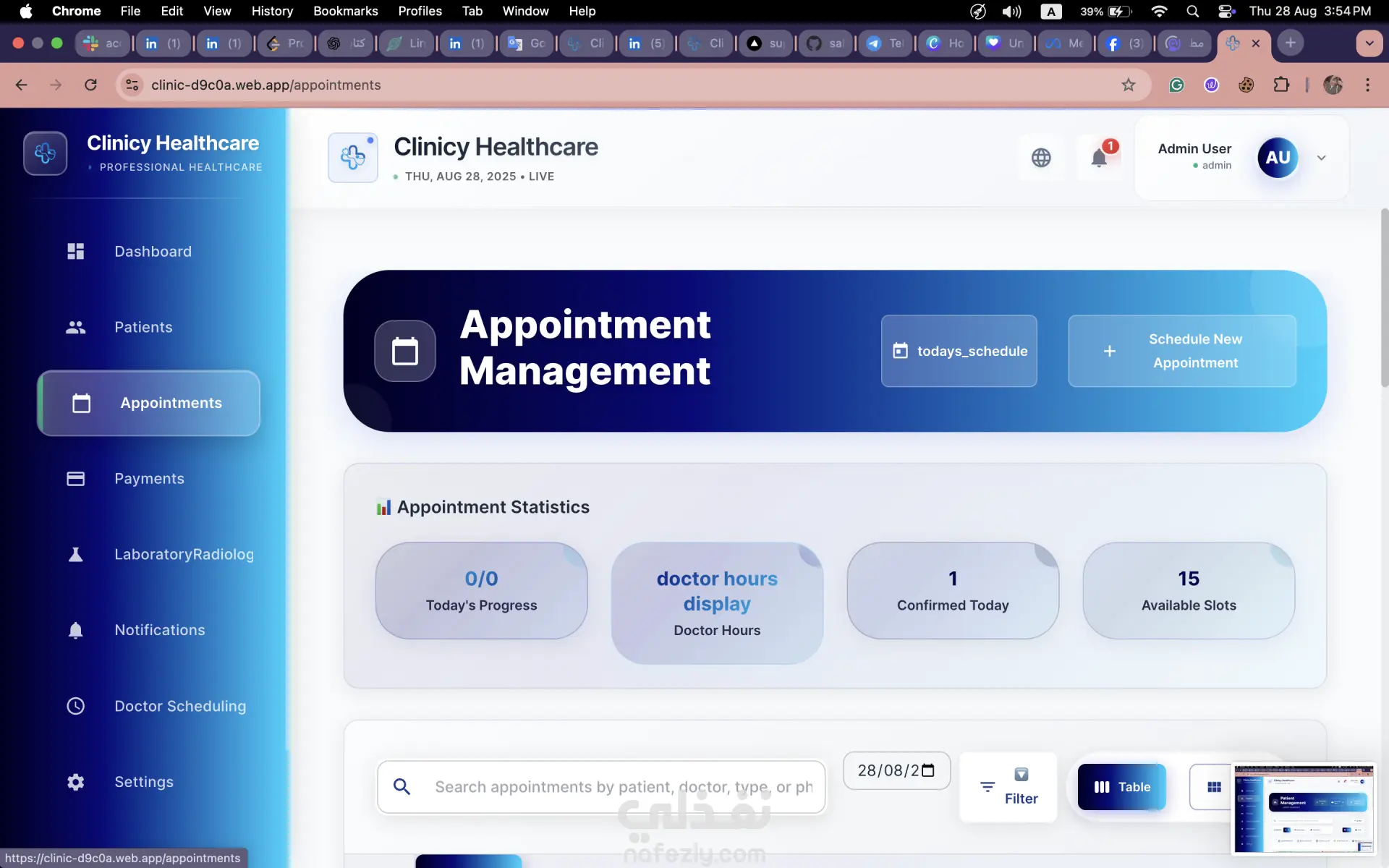Click the Doctor Scheduling clock icon

(x=76, y=706)
